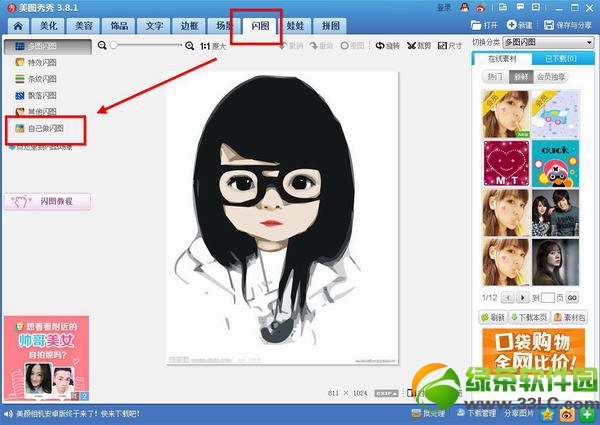Open the 闪图 tab
600x425 pixels.
pyautogui.click(x=260, y=26)
